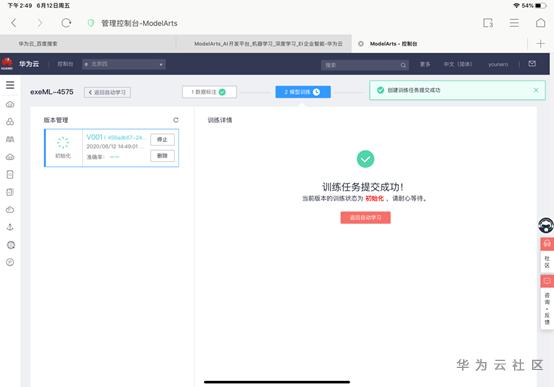
Task: Open the circled check sidebar icon
Action: [x=10, y=262]
